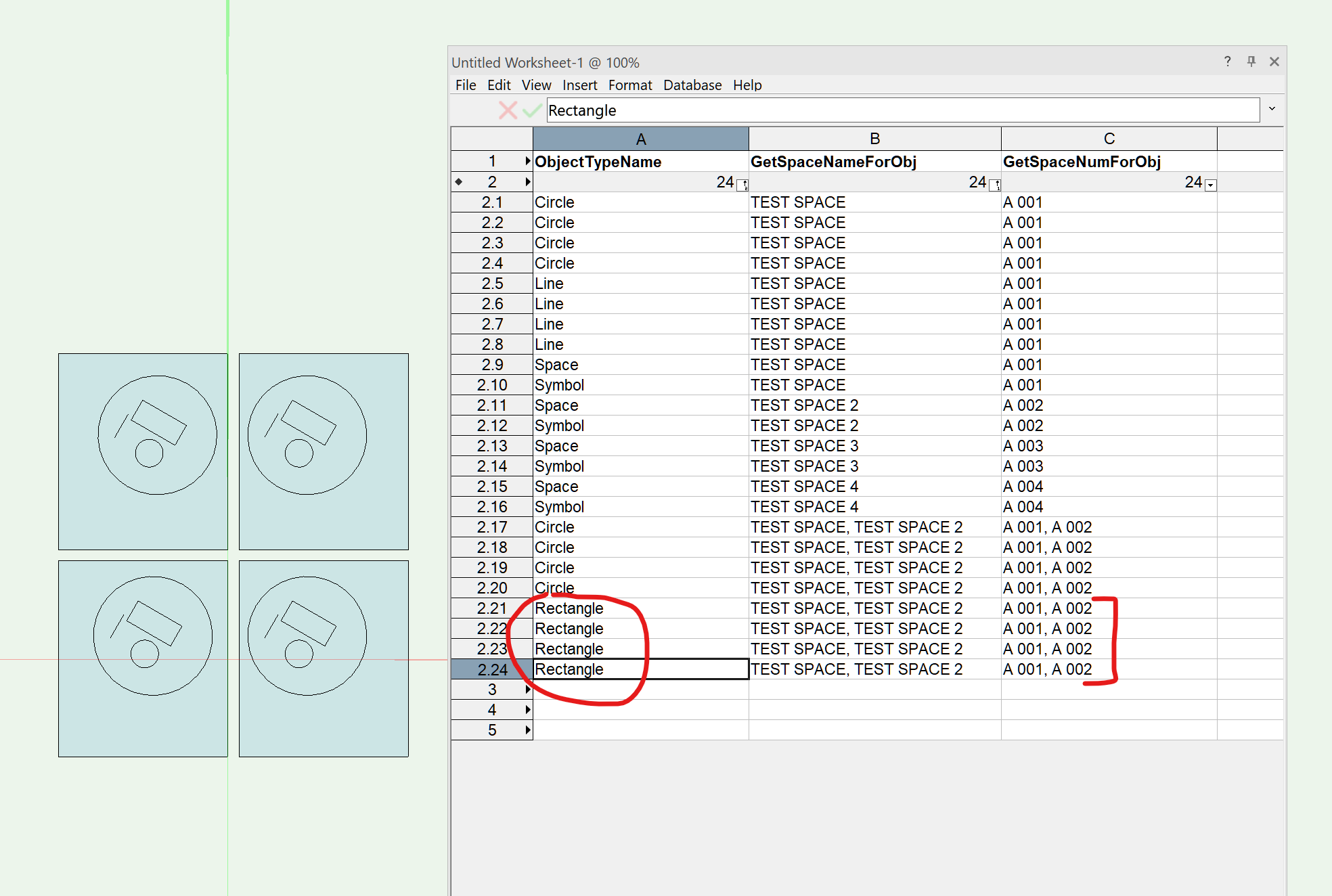
Task: Click the question mark help icon
Action: pyautogui.click(x=1227, y=62)
